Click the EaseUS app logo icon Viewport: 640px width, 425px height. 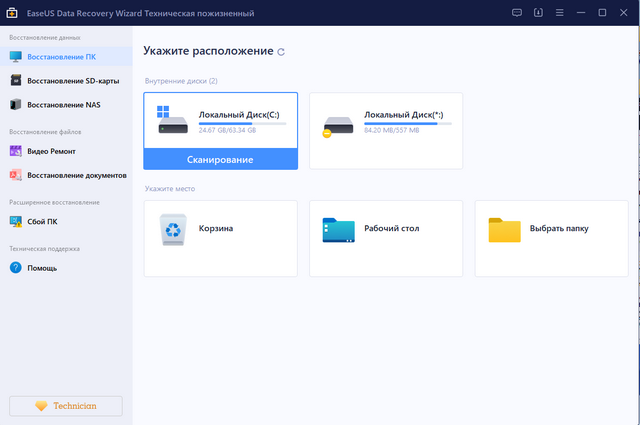[13, 12]
